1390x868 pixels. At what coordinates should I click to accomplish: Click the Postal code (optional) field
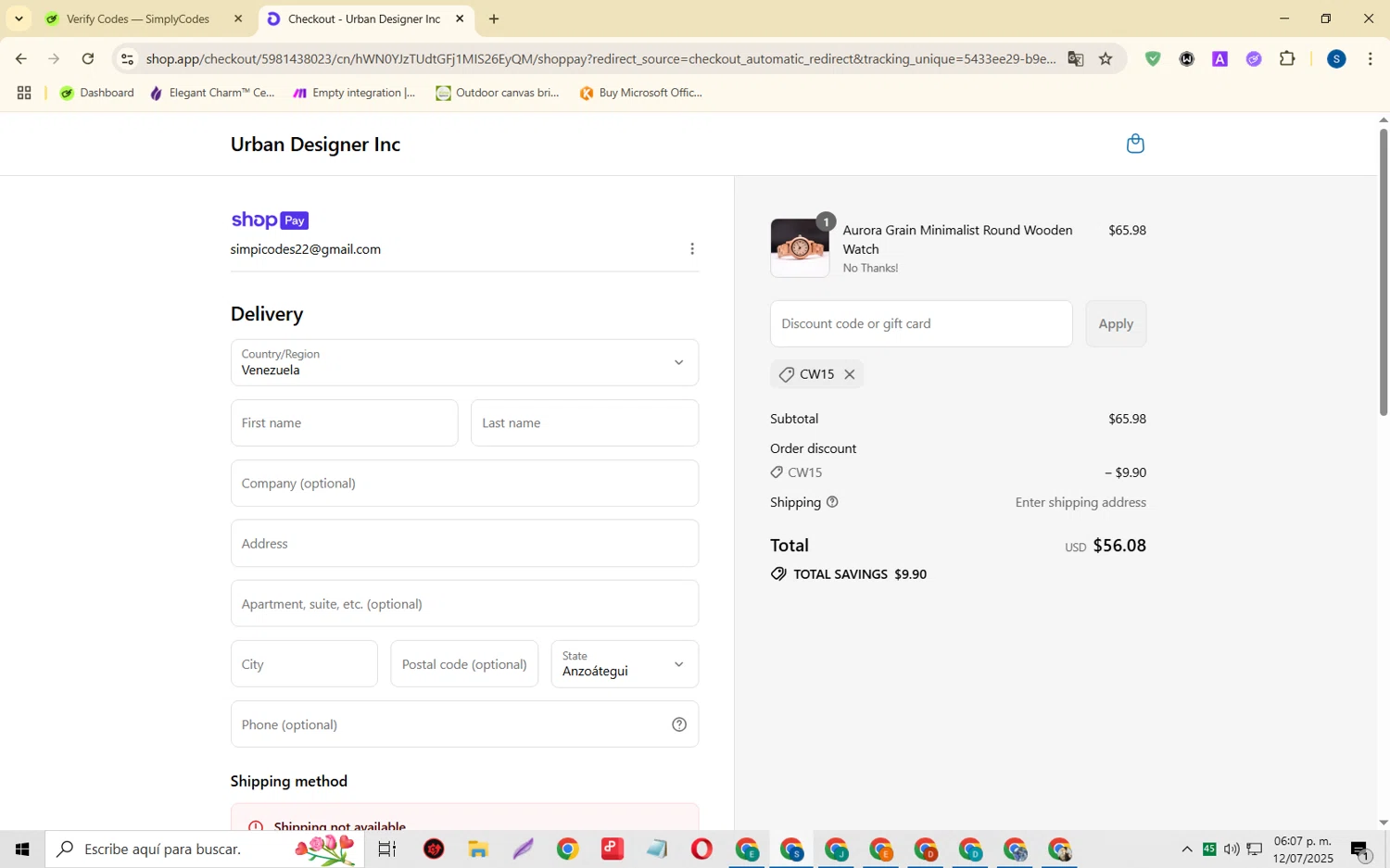tap(464, 664)
